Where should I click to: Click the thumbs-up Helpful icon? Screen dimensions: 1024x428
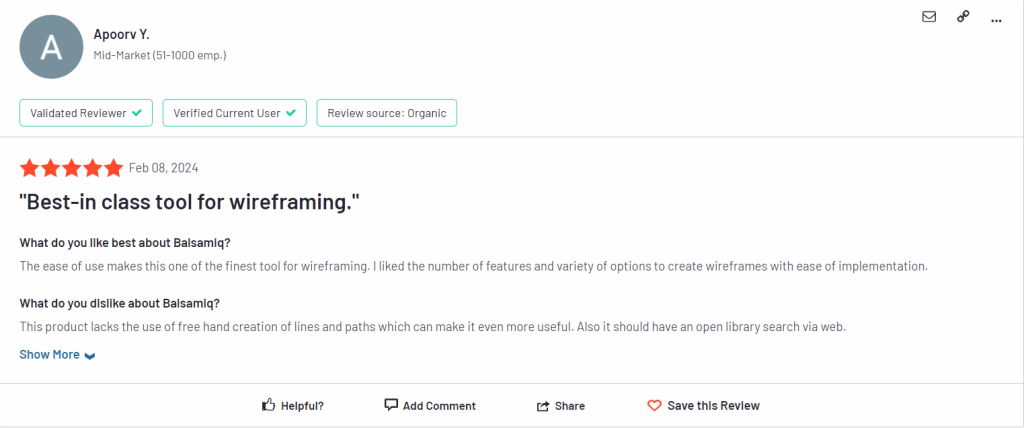click(x=268, y=405)
